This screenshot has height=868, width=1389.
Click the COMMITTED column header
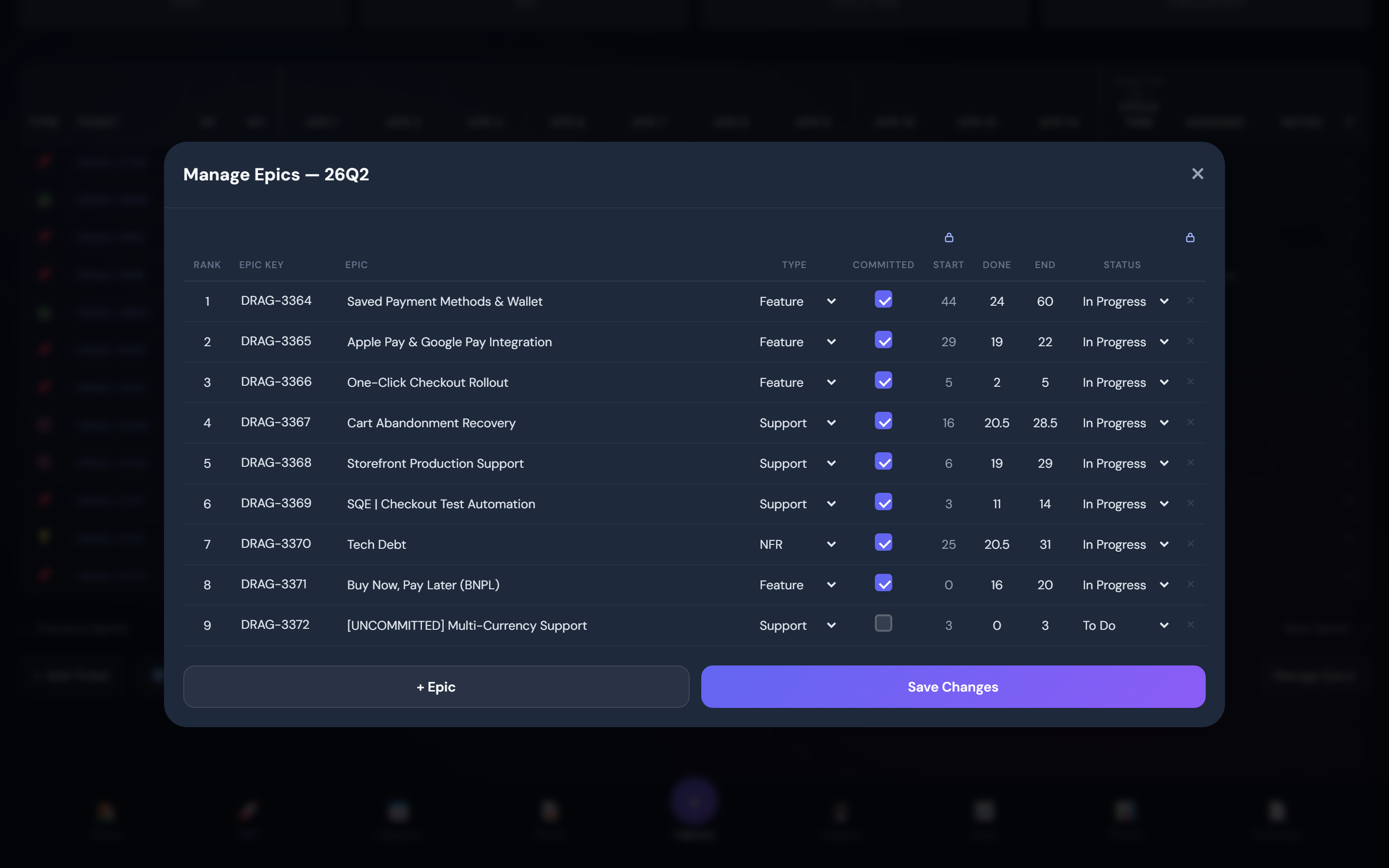(883, 265)
